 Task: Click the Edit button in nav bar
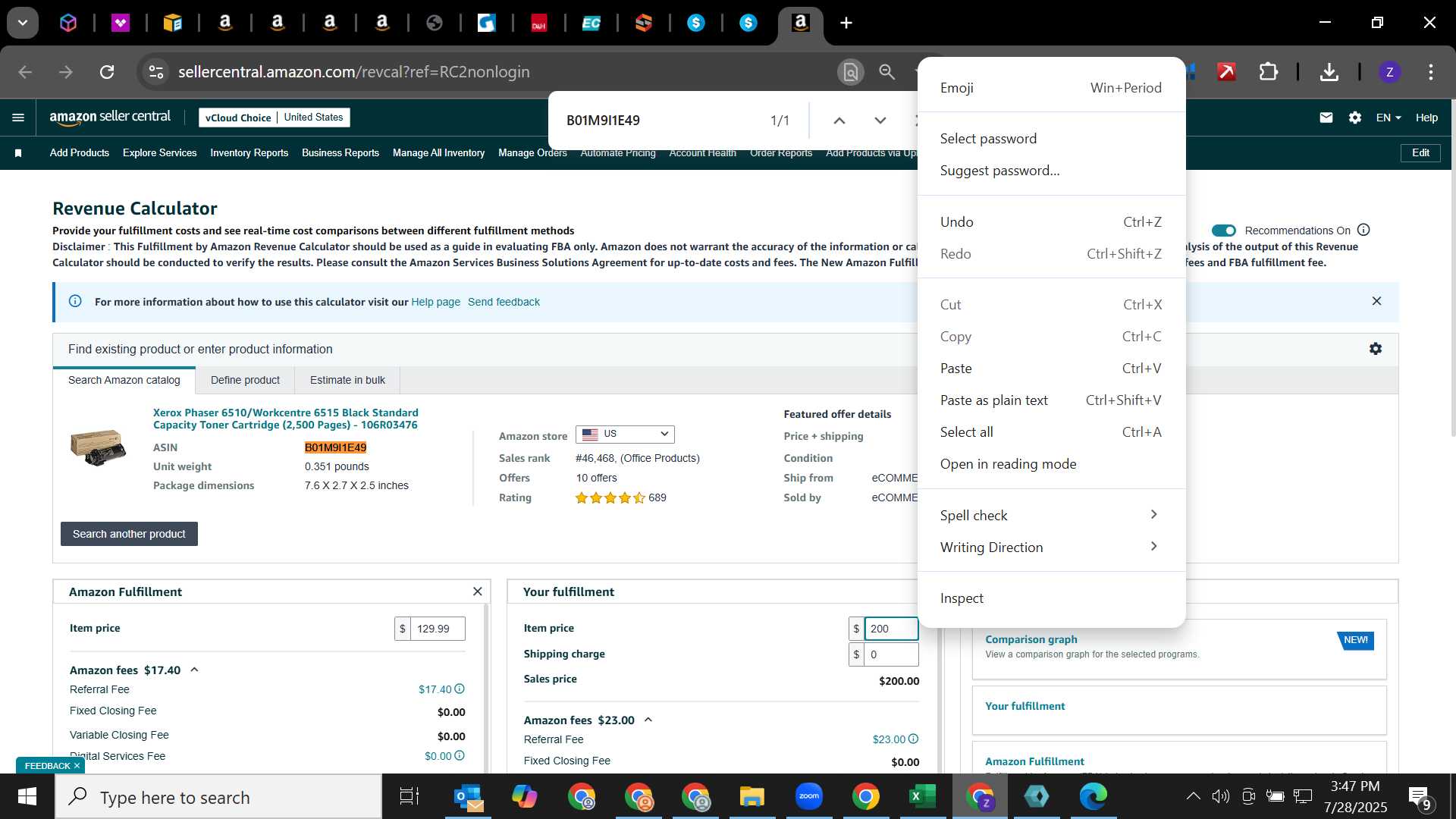point(1420,152)
